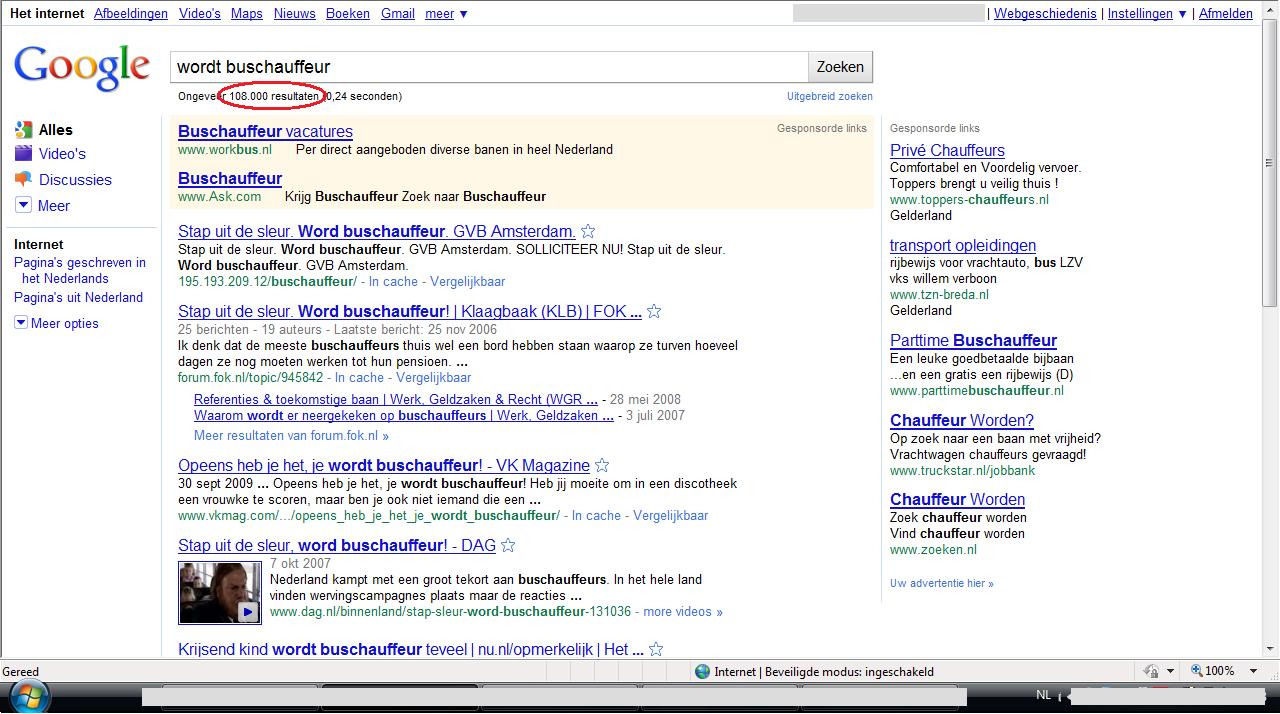The height and width of the screenshot is (714, 1280).
Task: Expand the Meer filter icon
Action: click(23, 205)
